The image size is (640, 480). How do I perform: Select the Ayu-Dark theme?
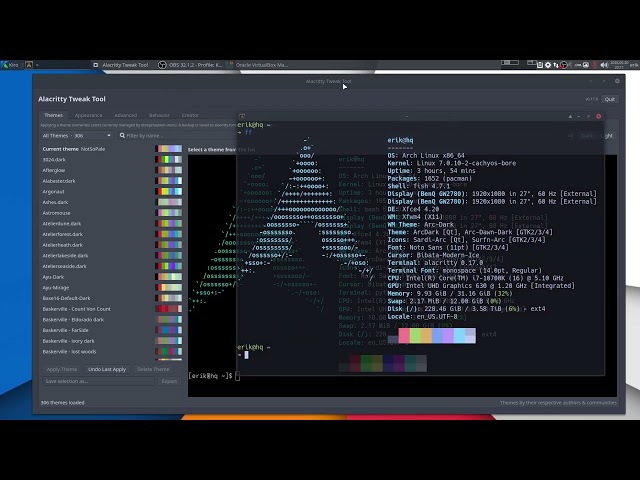pyautogui.click(x=53, y=277)
